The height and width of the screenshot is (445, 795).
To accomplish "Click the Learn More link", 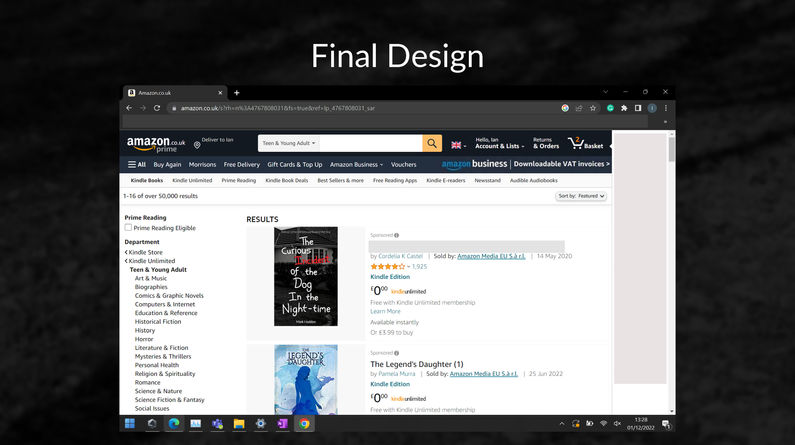I will (385, 311).
